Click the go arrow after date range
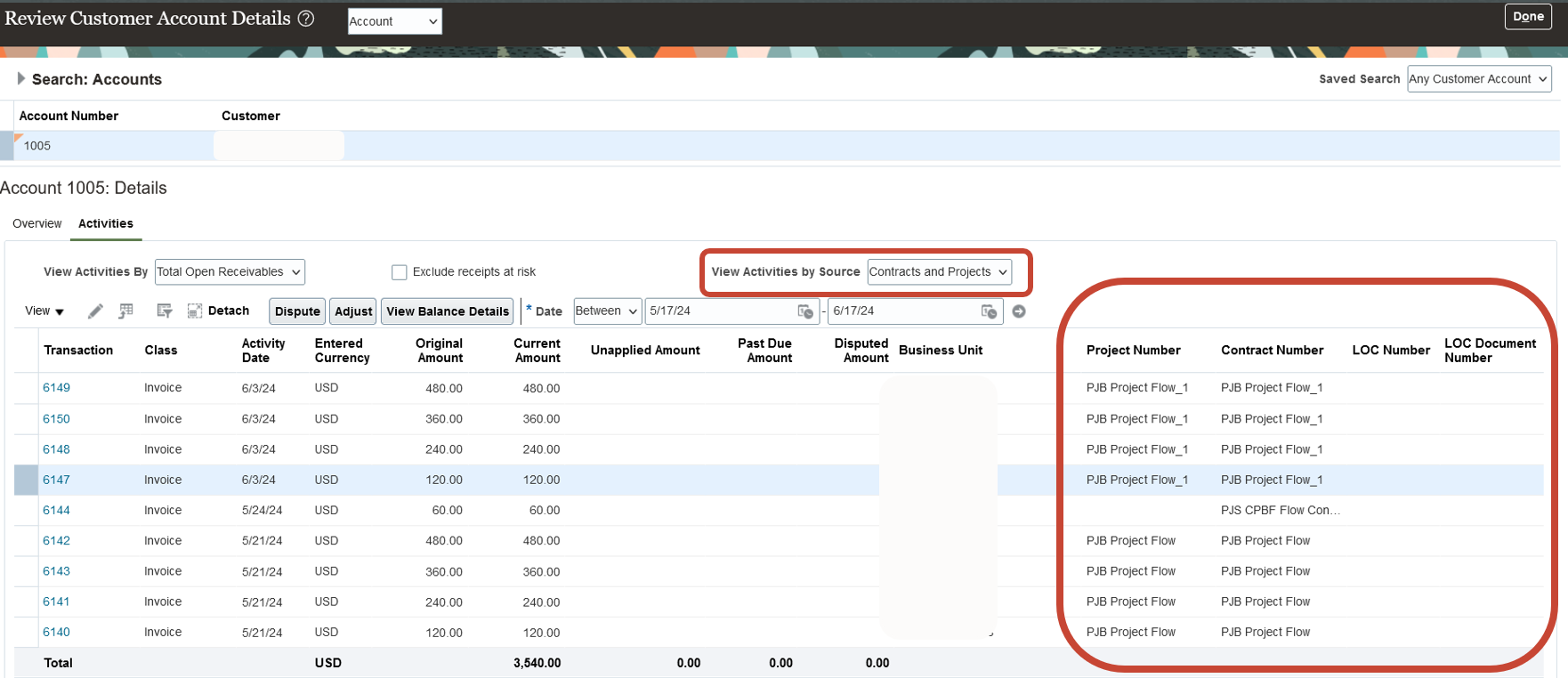The width and height of the screenshot is (1568, 678). pyautogui.click(x=1019, y=311)
